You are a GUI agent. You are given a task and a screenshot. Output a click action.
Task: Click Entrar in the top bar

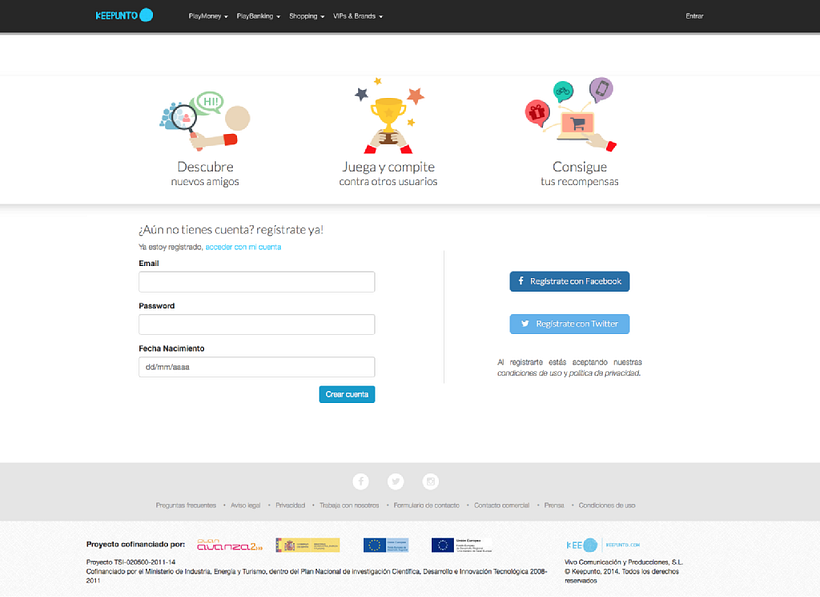point(694,16)
